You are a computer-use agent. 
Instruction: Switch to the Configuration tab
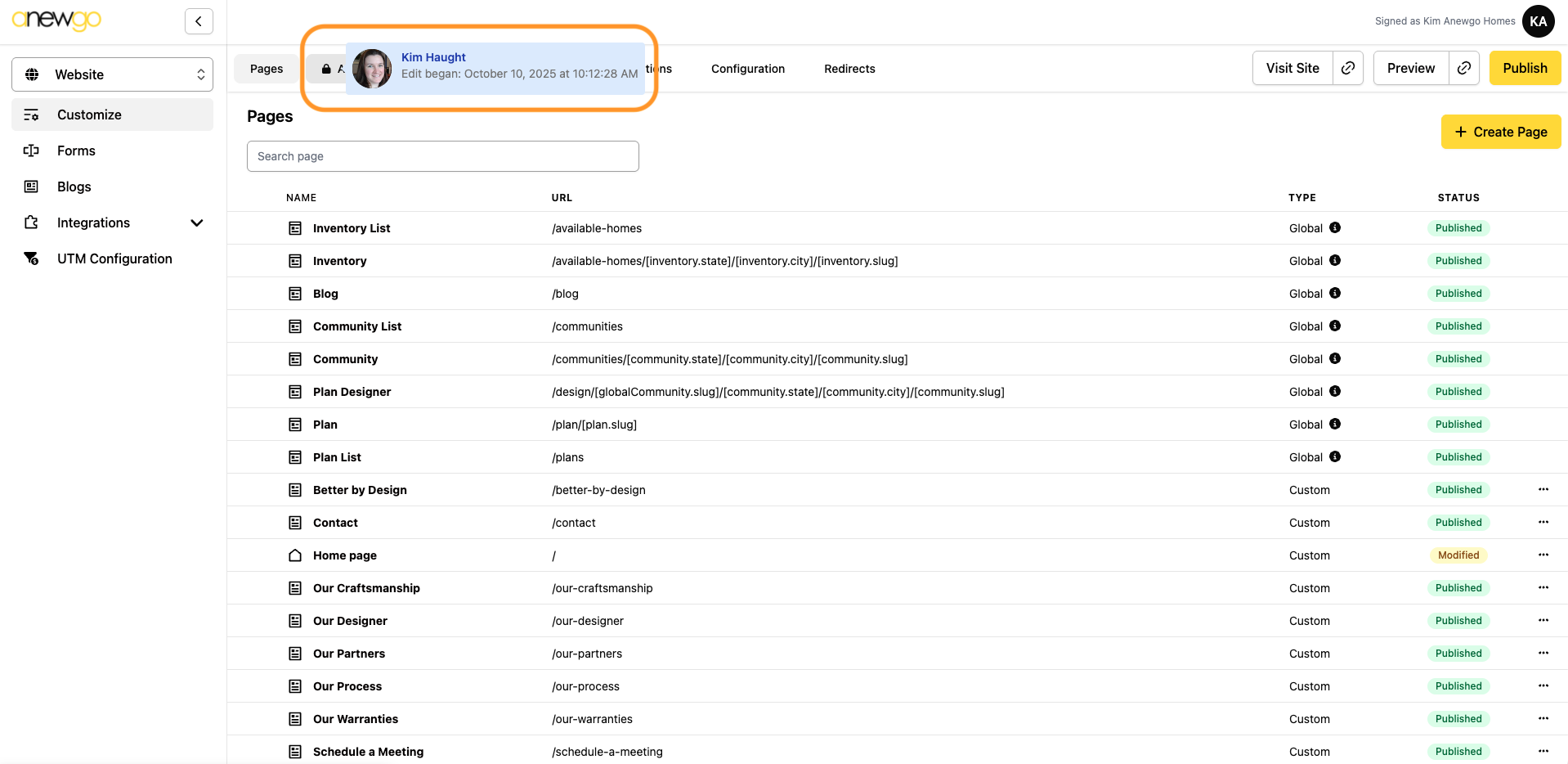(x=747, y=69)
